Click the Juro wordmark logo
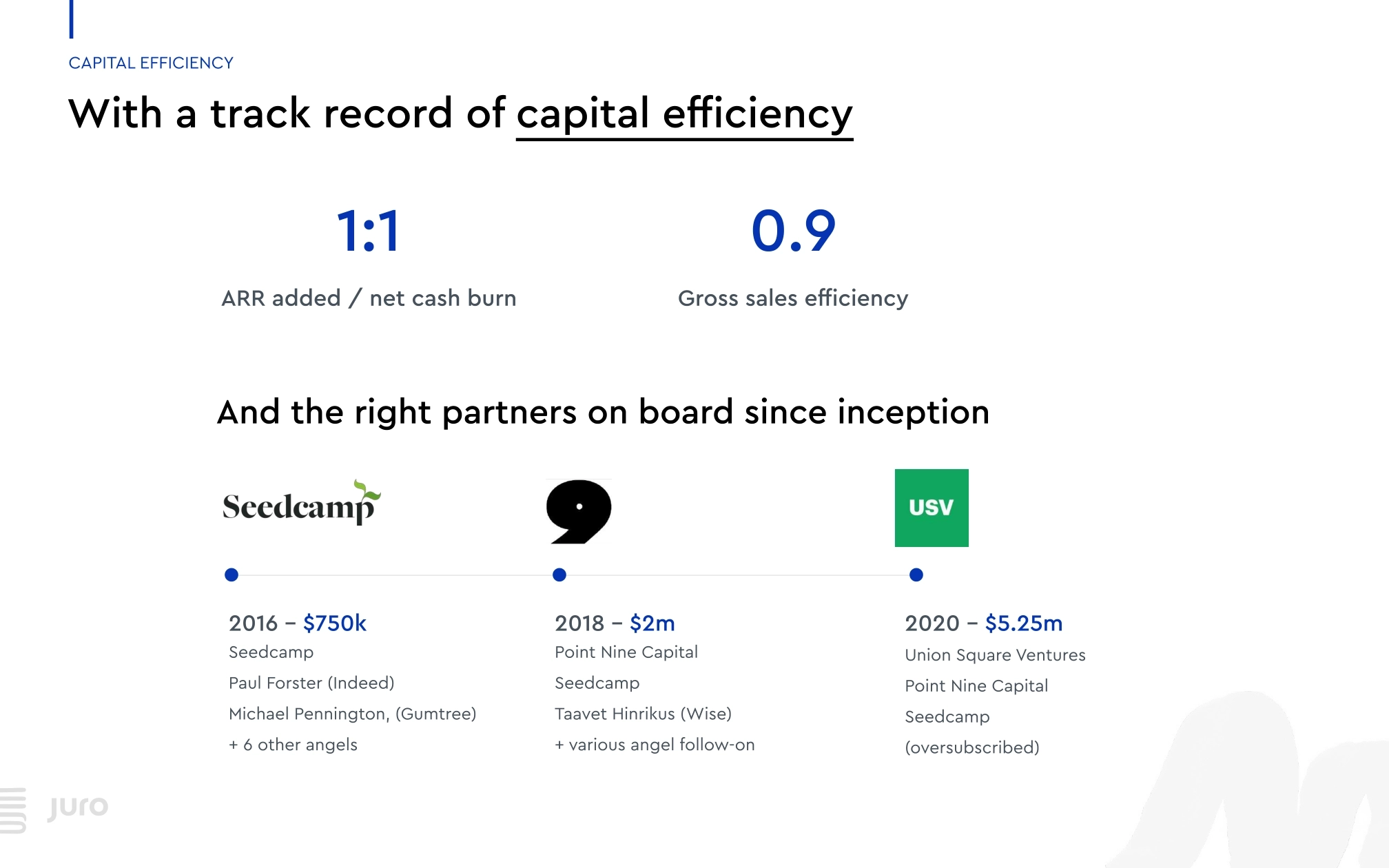 pos(78,807)
